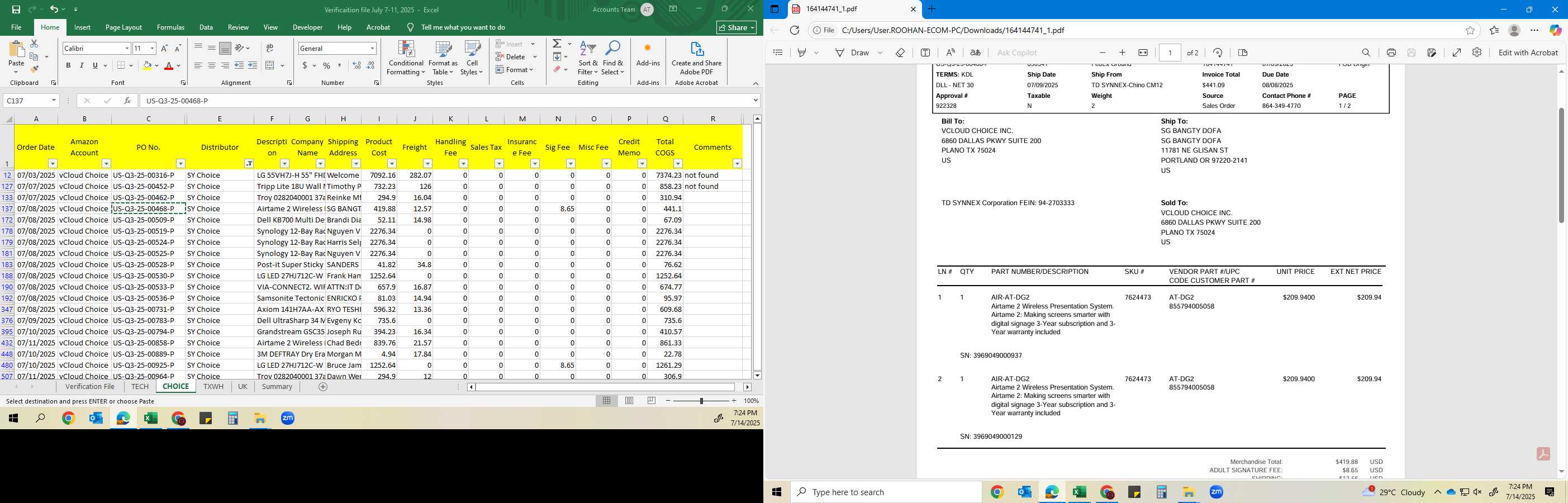Switch to the Summary sheet tab

pos(277,387)
